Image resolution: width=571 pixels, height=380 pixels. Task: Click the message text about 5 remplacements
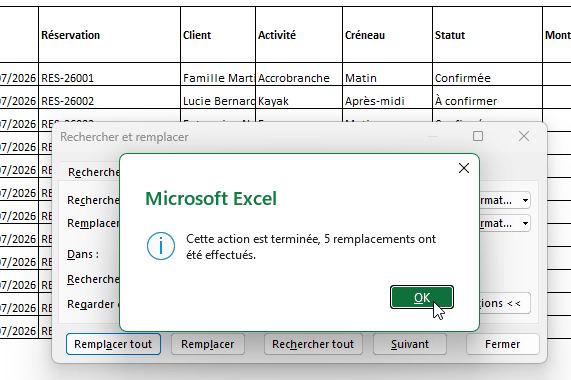pos(311,247)
